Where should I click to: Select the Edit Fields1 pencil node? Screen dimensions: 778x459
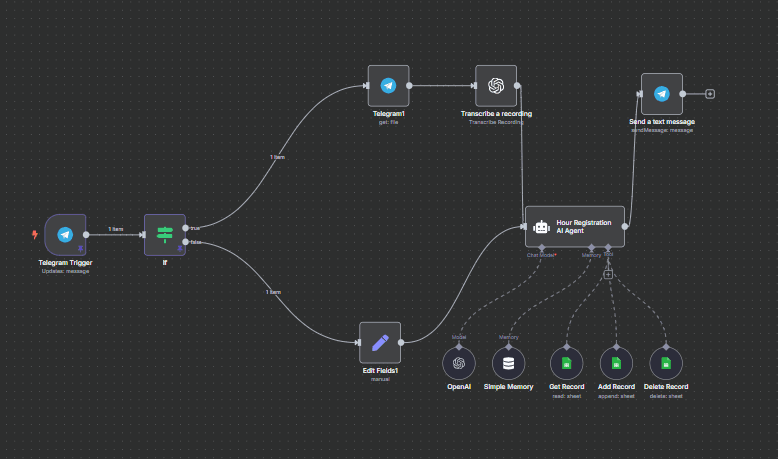tap(380, 342)
